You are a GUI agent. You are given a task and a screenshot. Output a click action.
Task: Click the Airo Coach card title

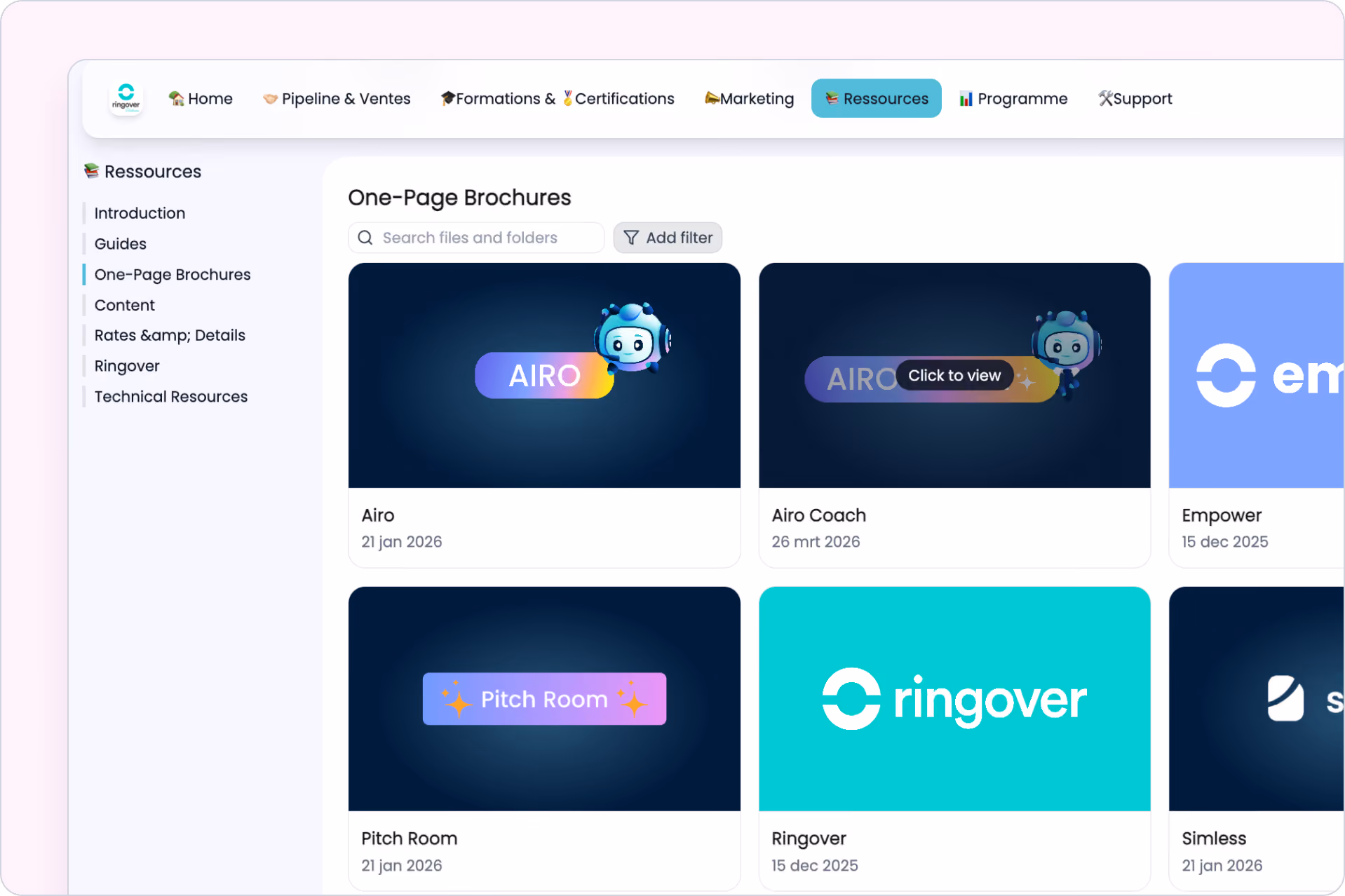(x=819, y=515)
